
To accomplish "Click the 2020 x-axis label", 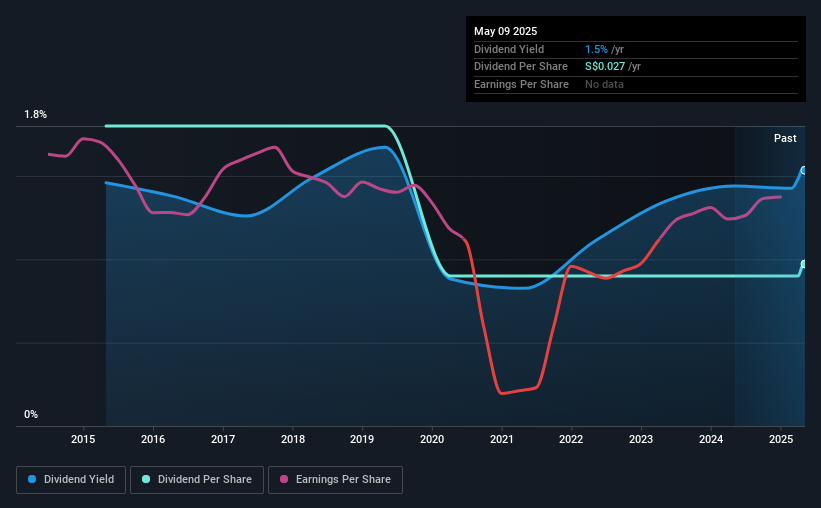I will 432,439.
